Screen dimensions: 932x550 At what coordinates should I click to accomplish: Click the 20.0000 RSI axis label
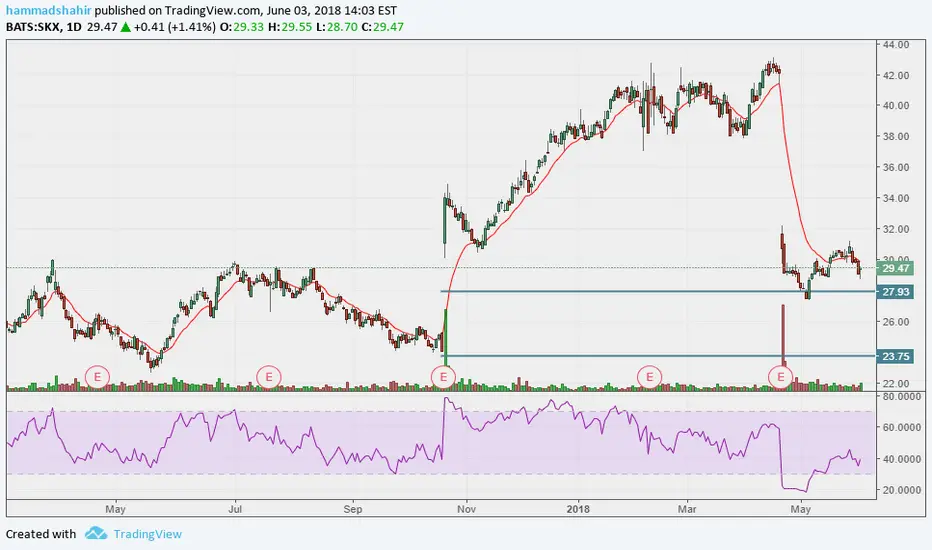tap(902, 490)
